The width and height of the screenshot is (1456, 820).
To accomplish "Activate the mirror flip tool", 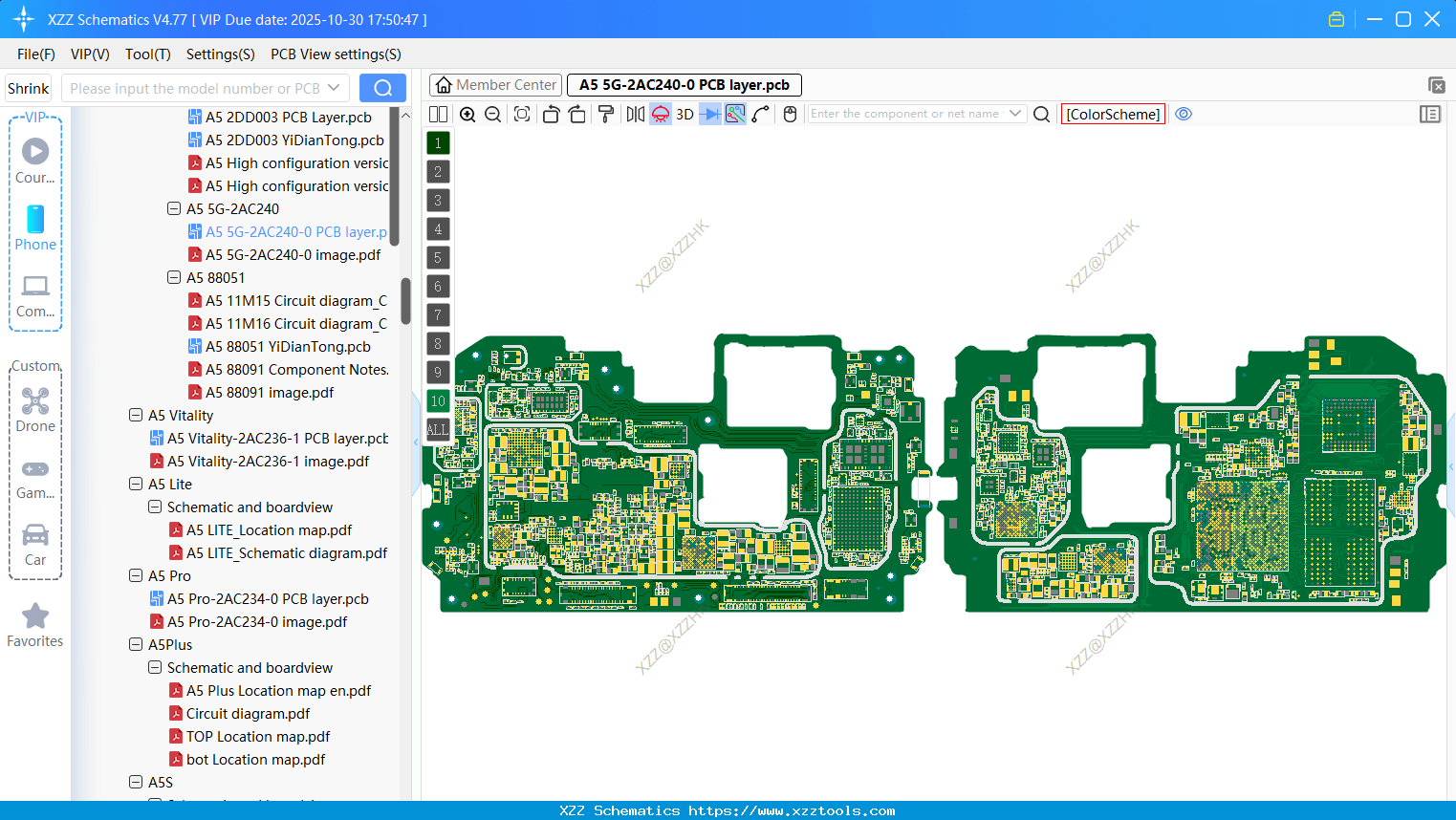I will tap(634, 114).
